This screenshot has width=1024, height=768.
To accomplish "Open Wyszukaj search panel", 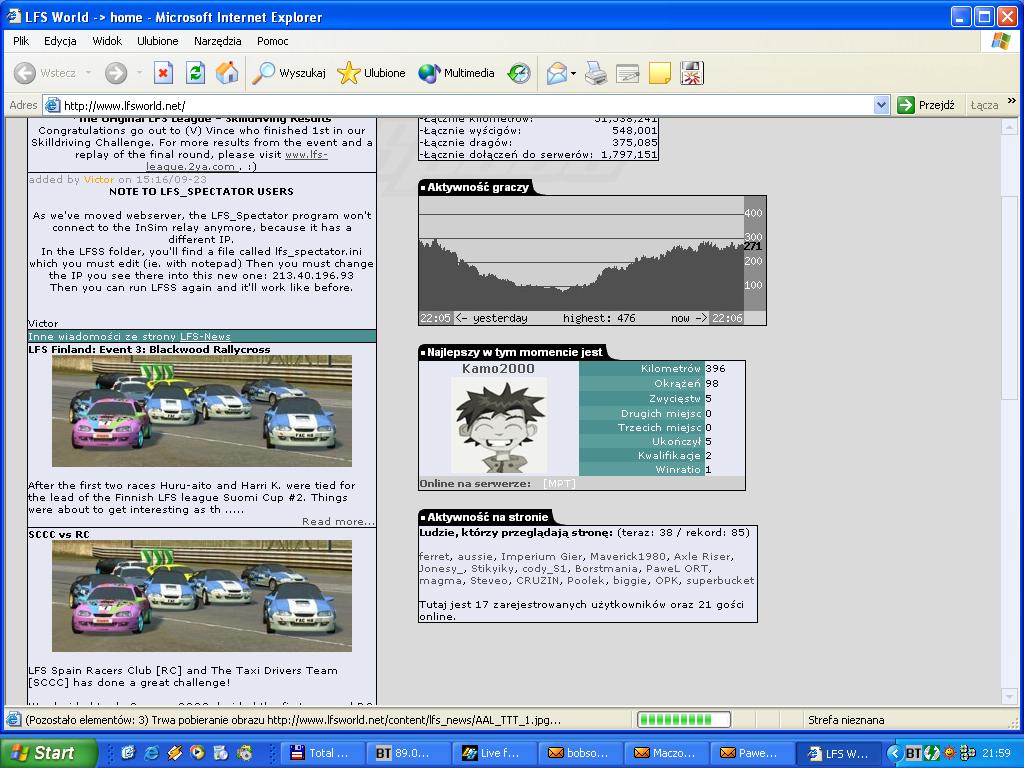I will pos(289,73).
